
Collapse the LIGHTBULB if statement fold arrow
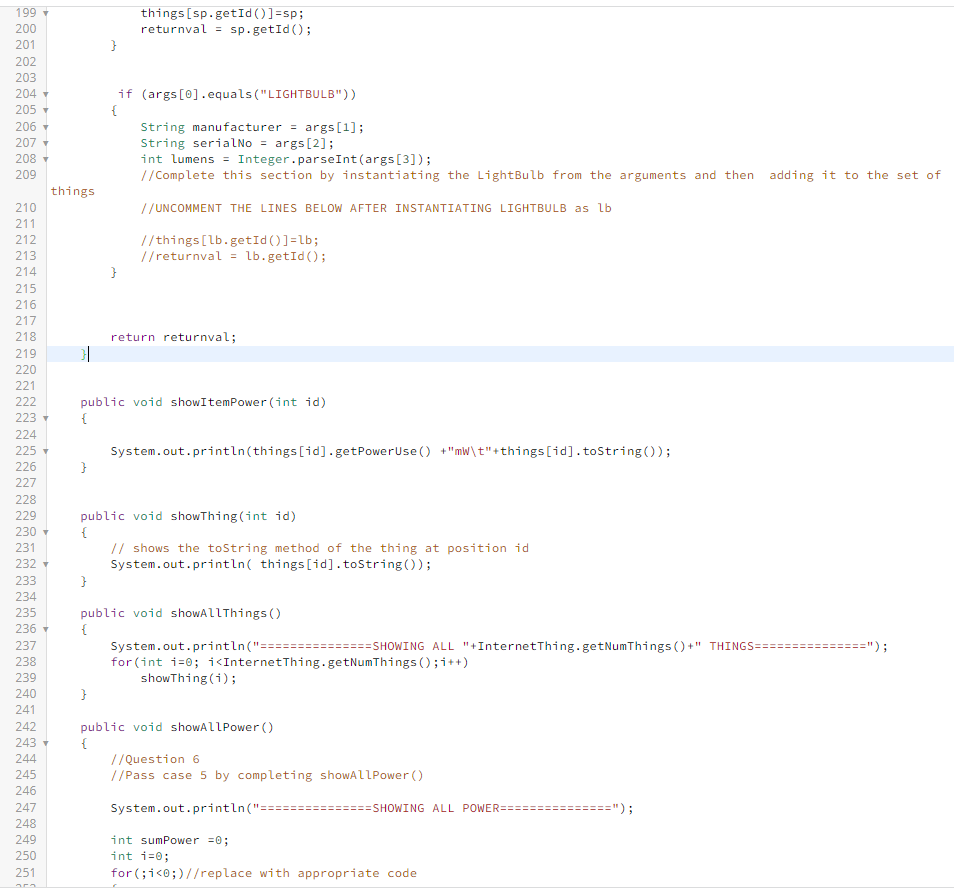[44, 93]
